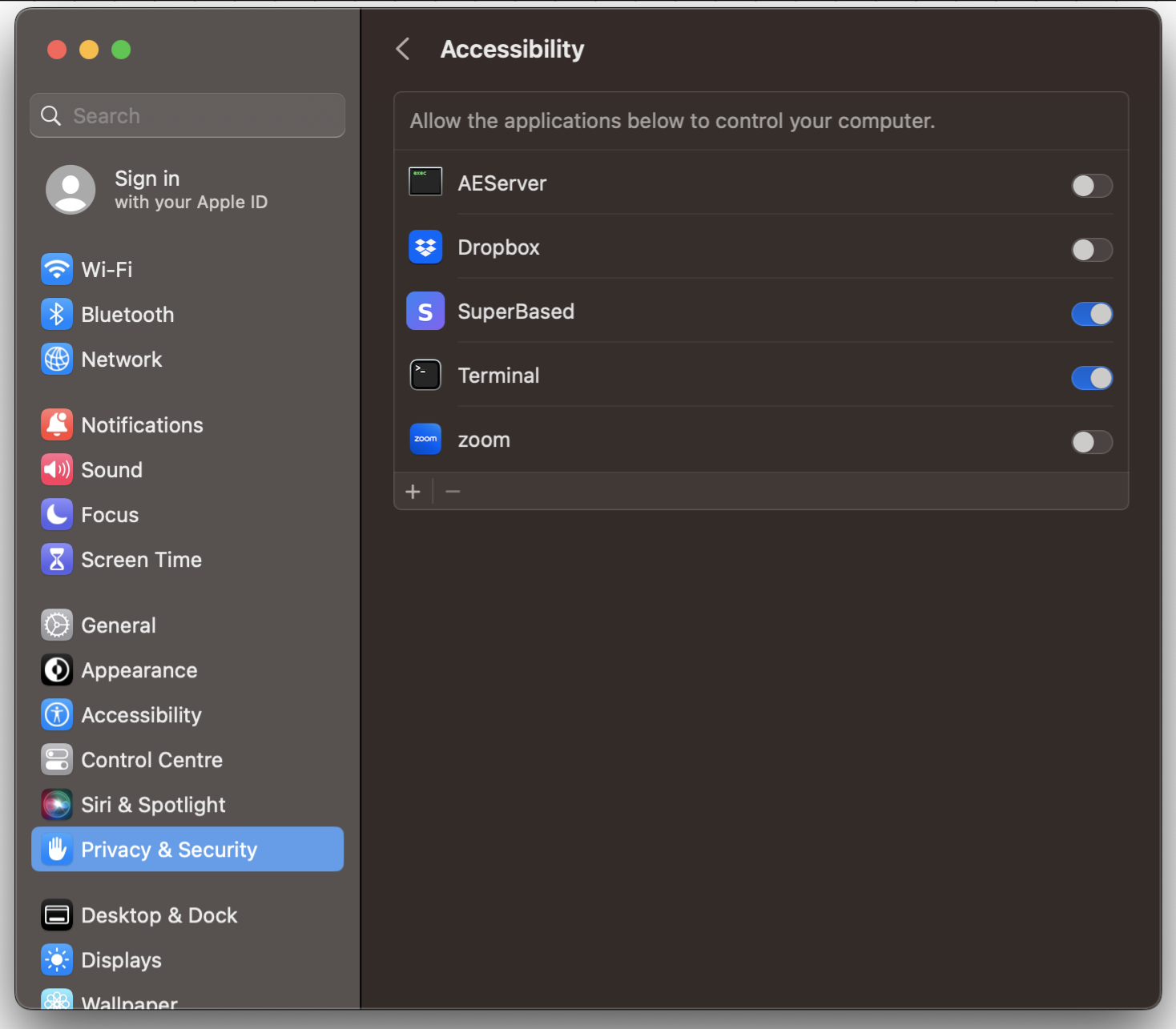Click the Notifications bell icon

tap(57, 425)
